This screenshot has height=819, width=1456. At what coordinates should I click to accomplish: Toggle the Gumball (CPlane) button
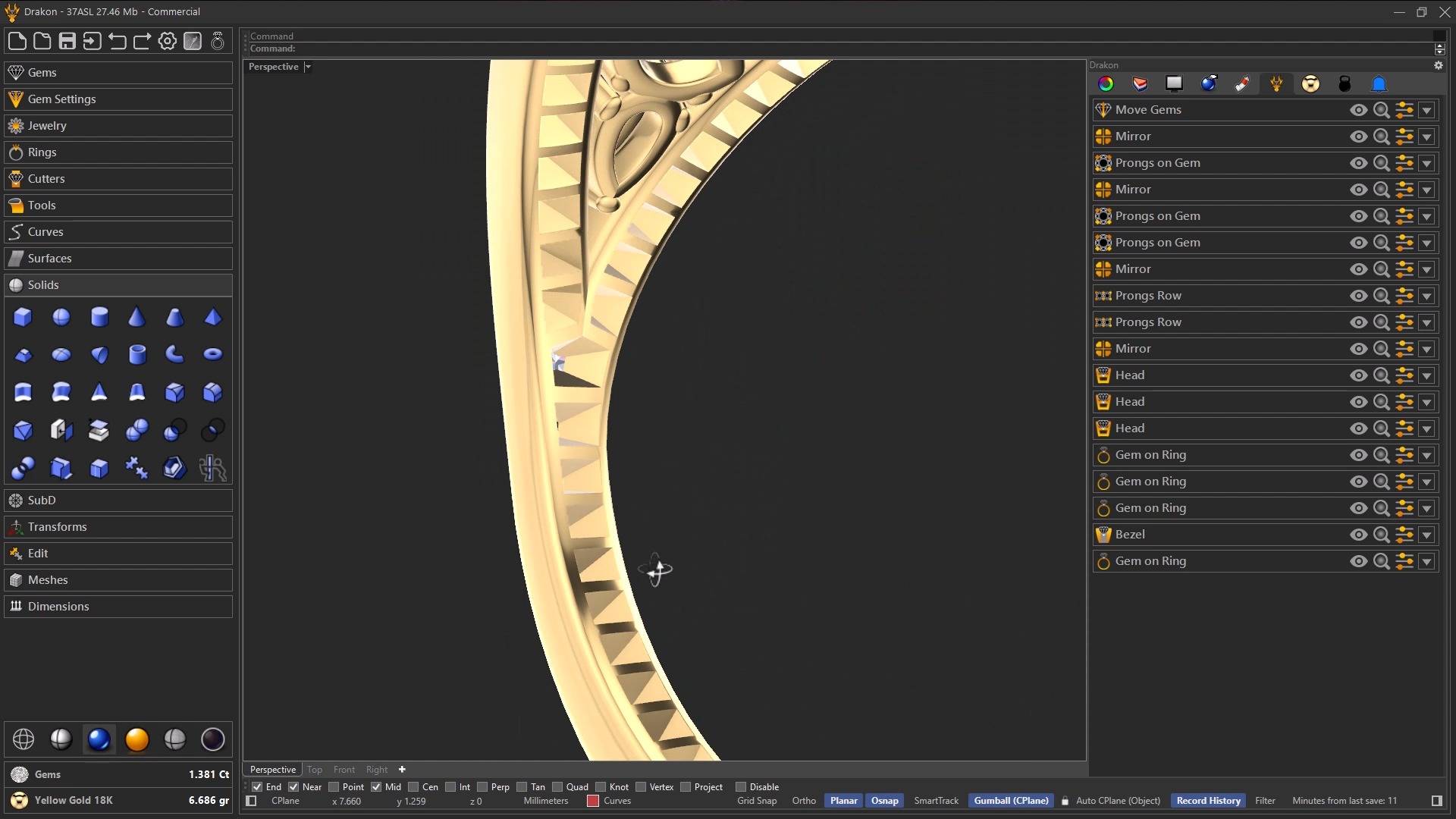(x=1011, y=801)
